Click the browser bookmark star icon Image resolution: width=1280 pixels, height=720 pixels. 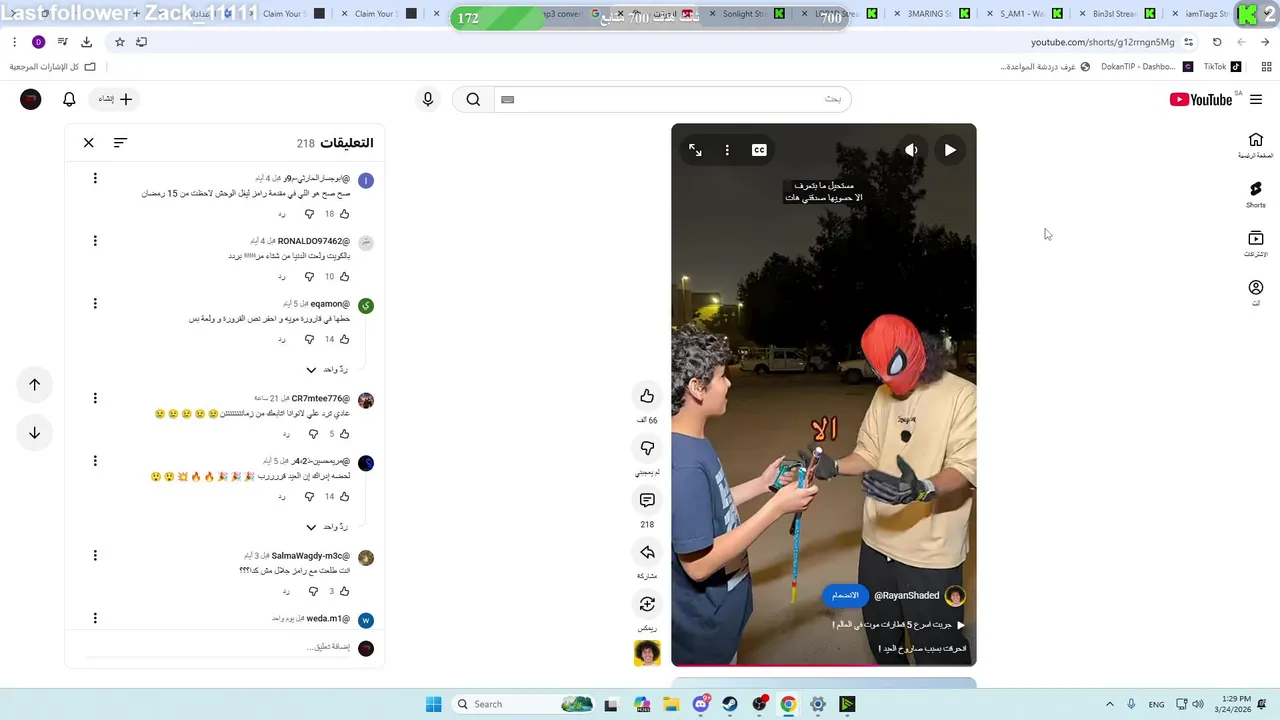pos(120,42)
